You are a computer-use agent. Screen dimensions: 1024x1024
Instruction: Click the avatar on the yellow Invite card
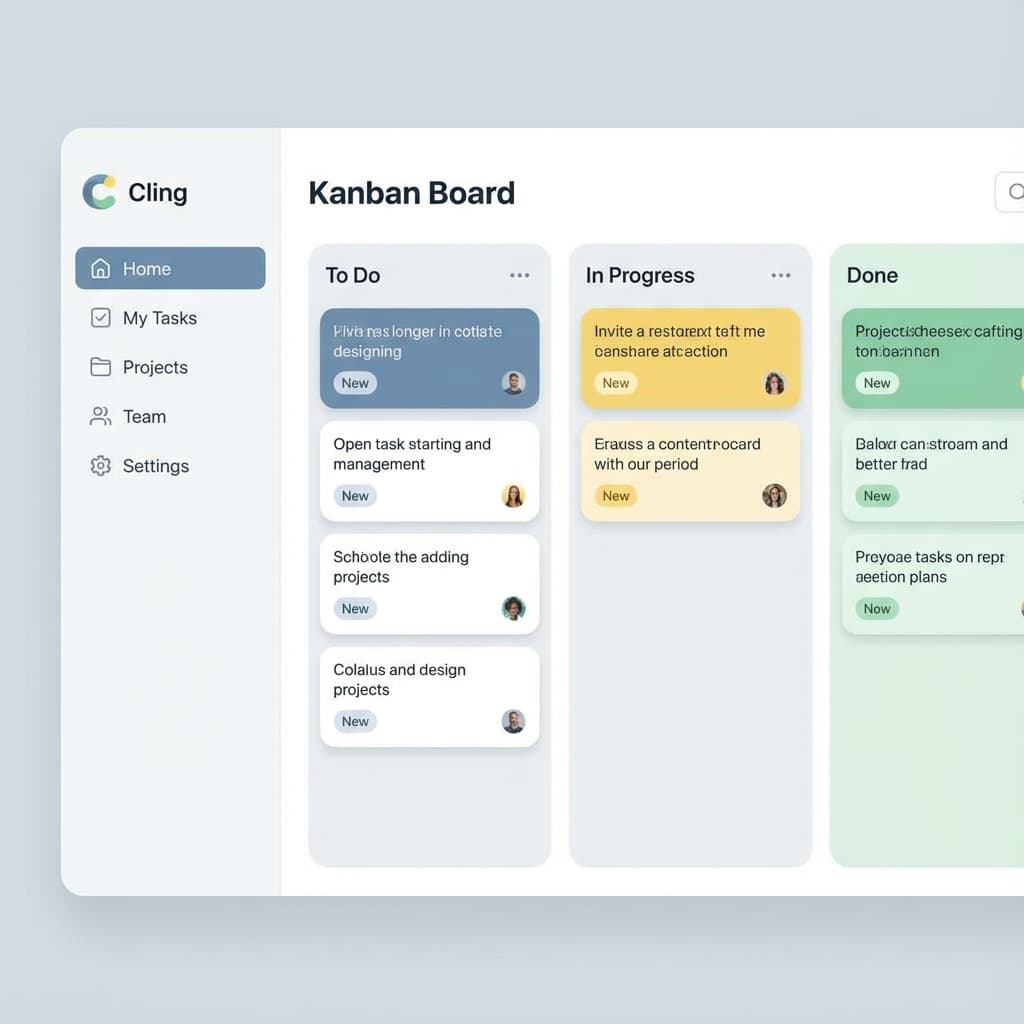point(774,383)
